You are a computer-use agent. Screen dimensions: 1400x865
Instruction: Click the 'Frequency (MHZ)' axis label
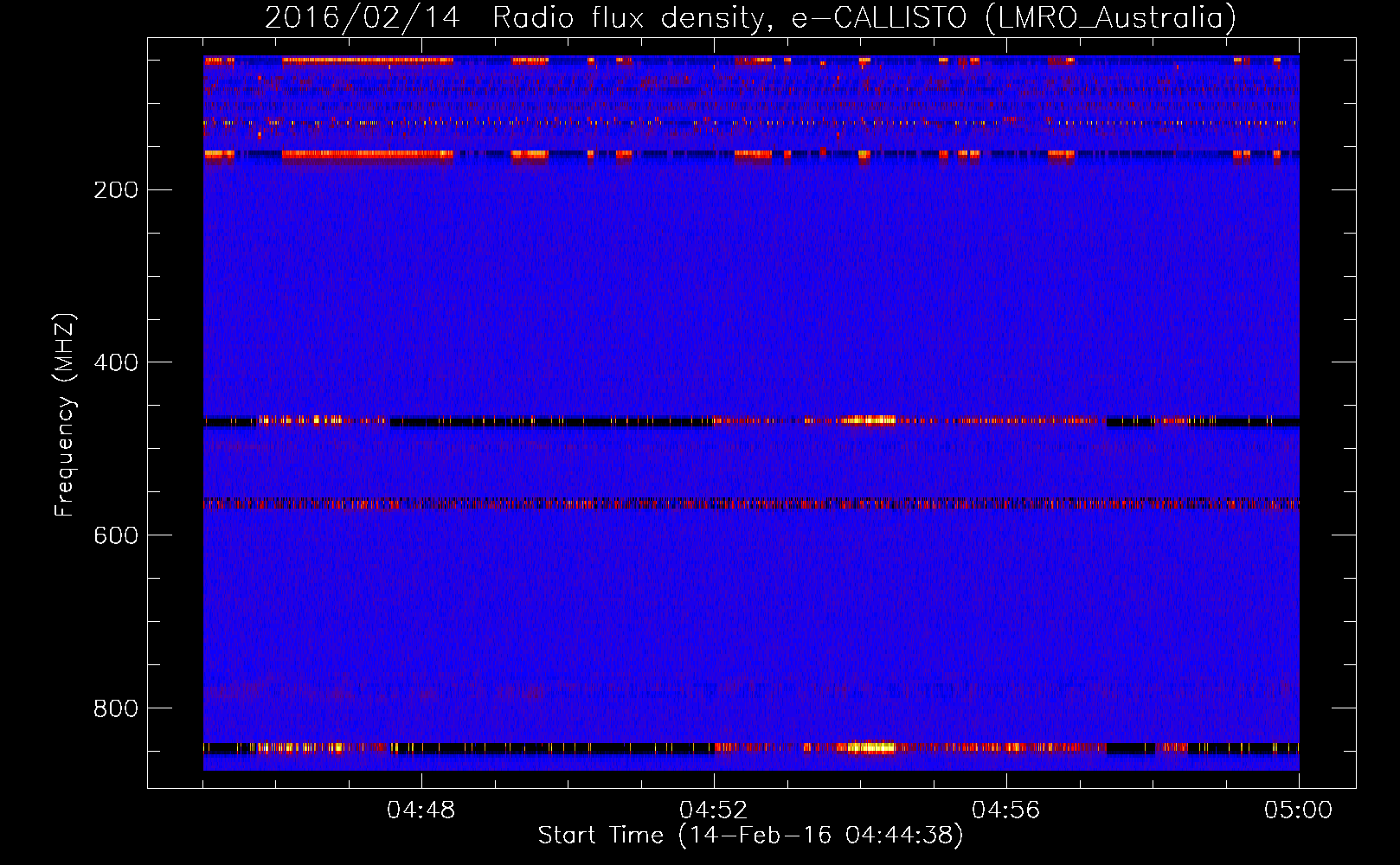coord(65,415)
